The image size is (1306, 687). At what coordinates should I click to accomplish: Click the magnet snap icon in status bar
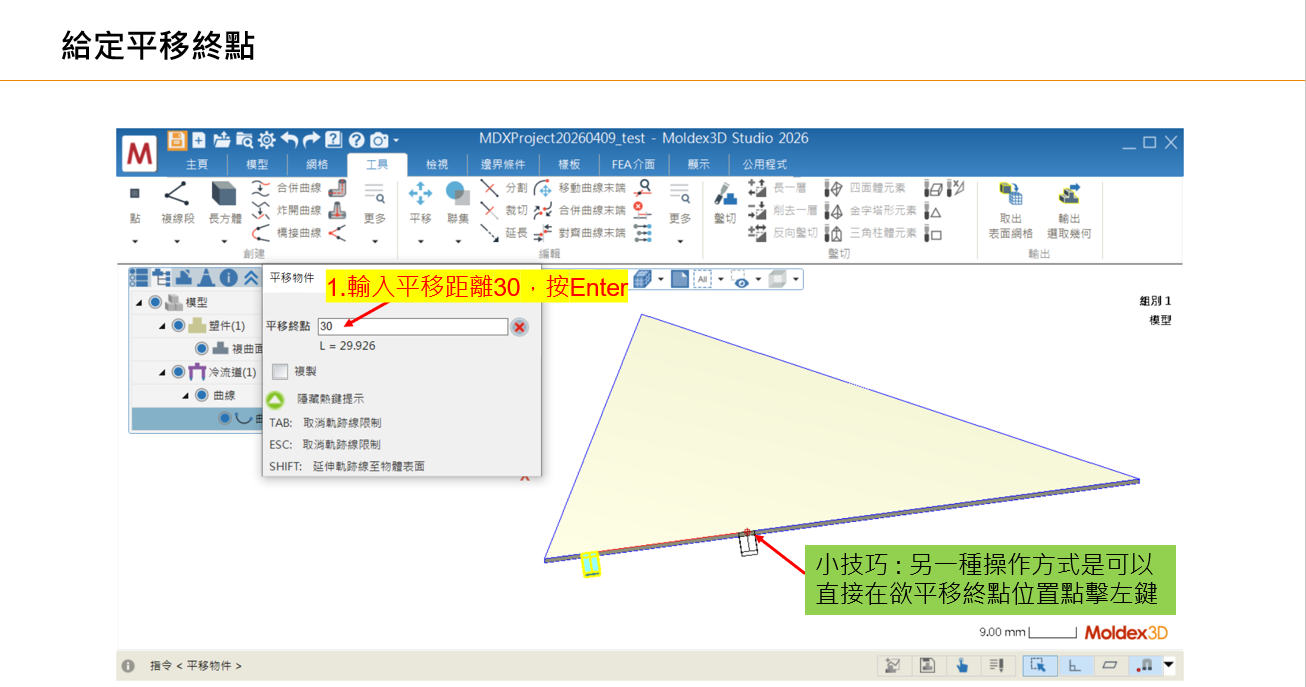pos(1144,665)
